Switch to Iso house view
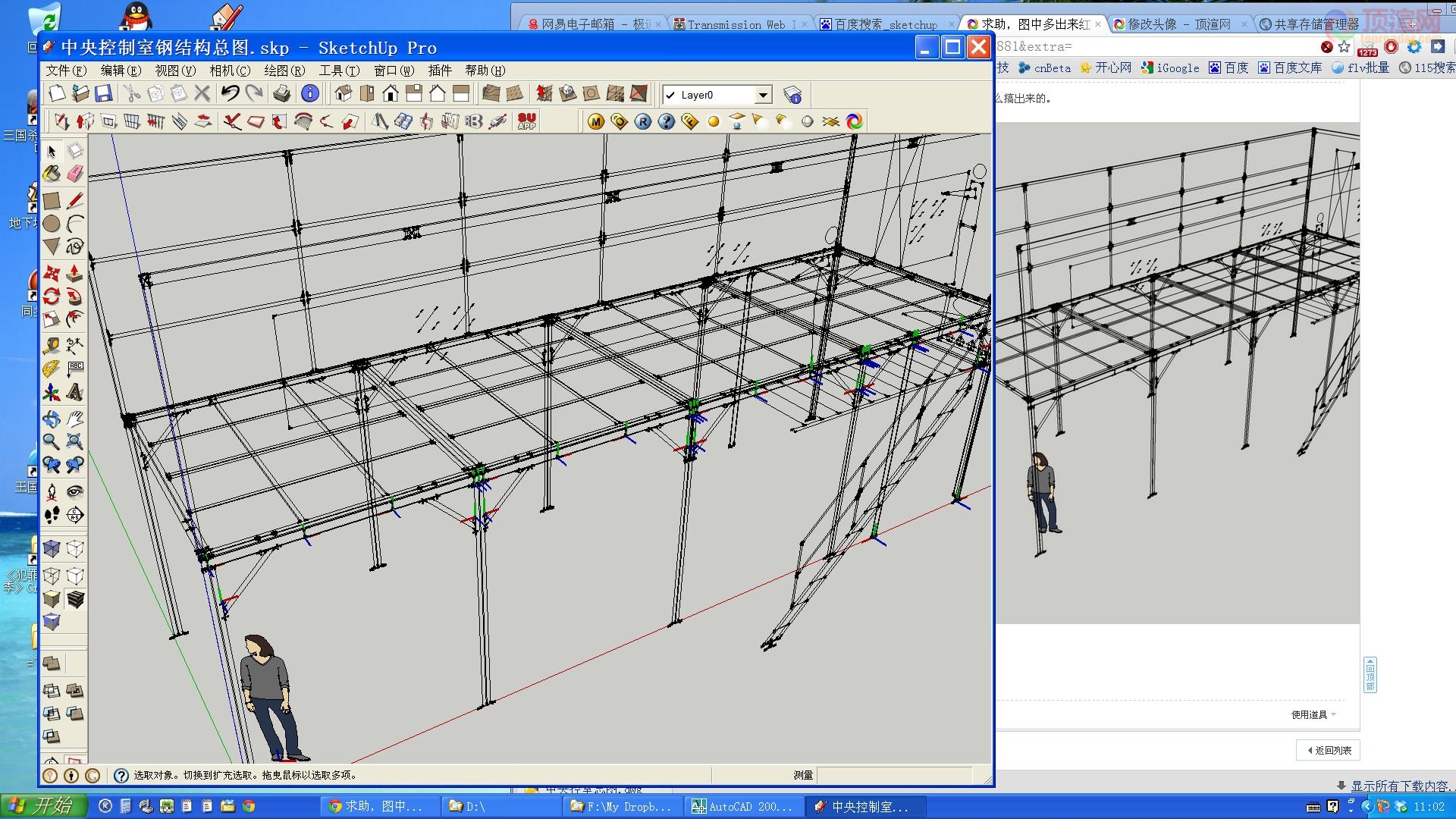Screen dimensions: 1456x819 [344, 93]
